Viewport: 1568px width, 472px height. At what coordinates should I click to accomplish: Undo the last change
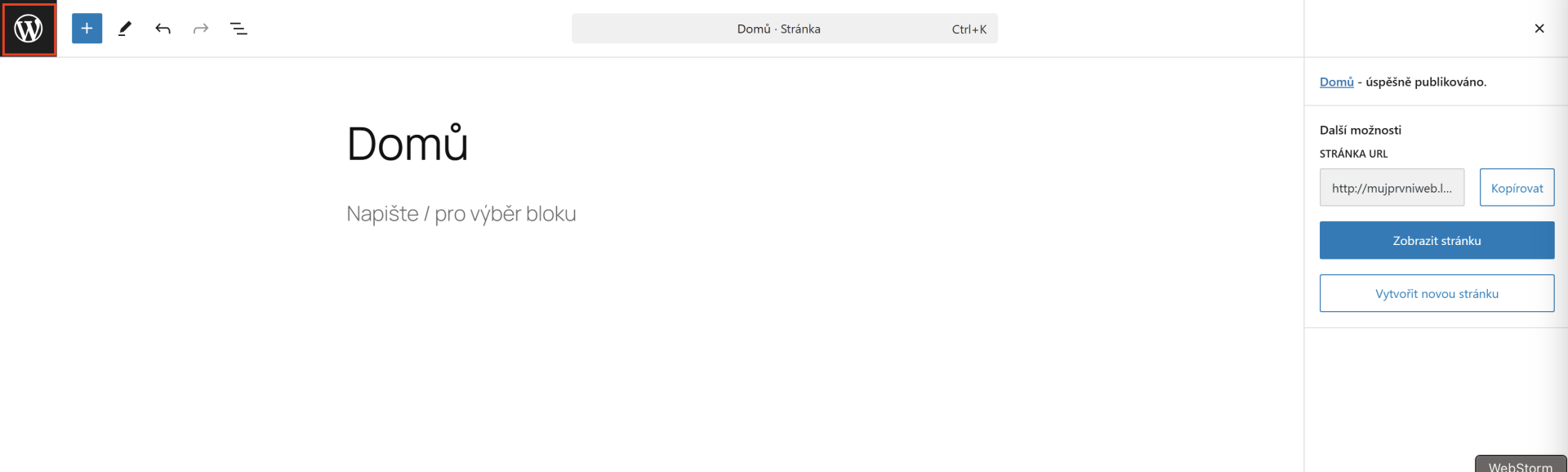(163, 29)
